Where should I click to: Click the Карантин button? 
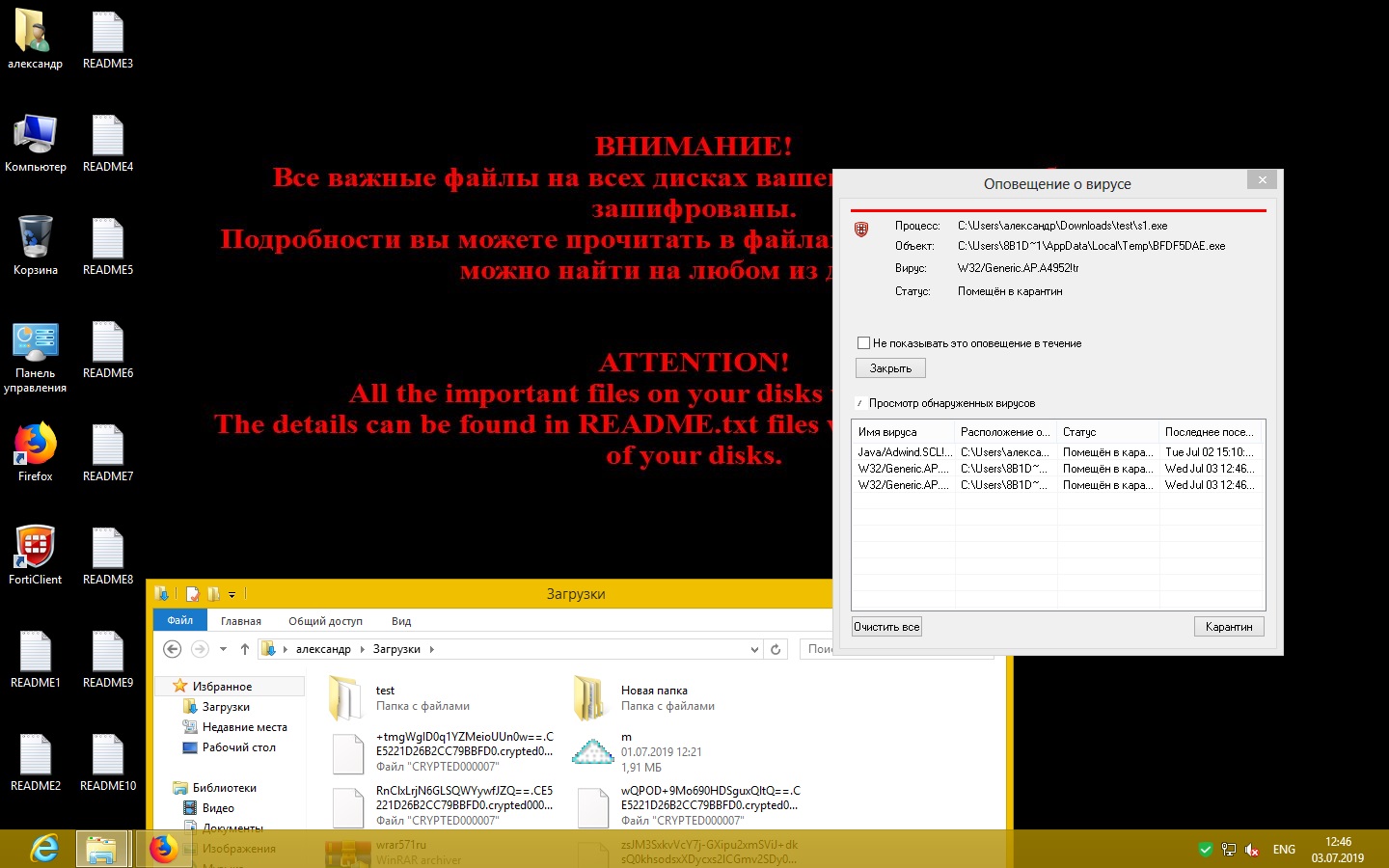click(1228, 627)
